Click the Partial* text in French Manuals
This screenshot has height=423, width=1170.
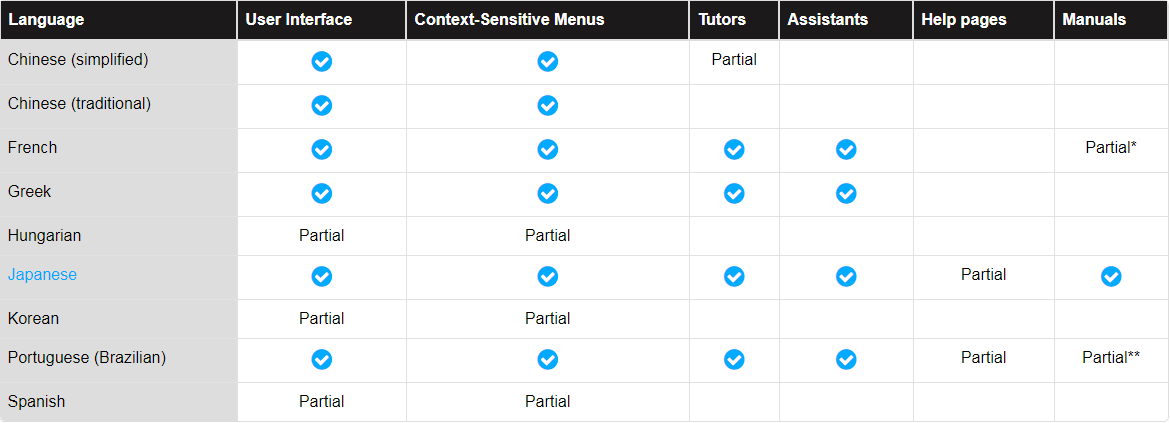point(1111,148)
